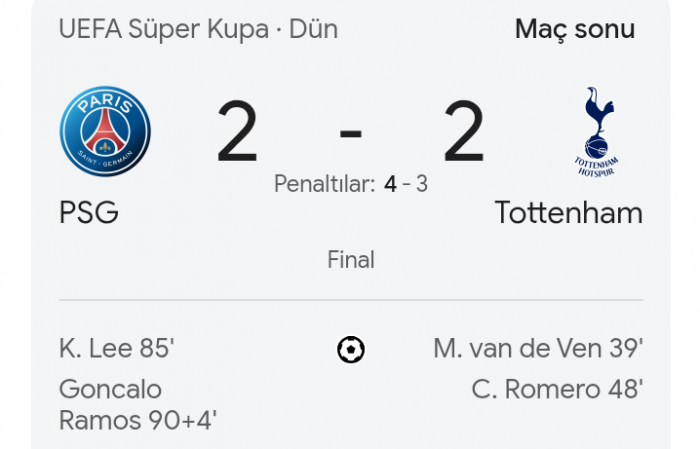The height and width of the screenshot is (449, 700).
Task: Click the penalty score 3
Action: pyautogui.click(x=422, y=184)
